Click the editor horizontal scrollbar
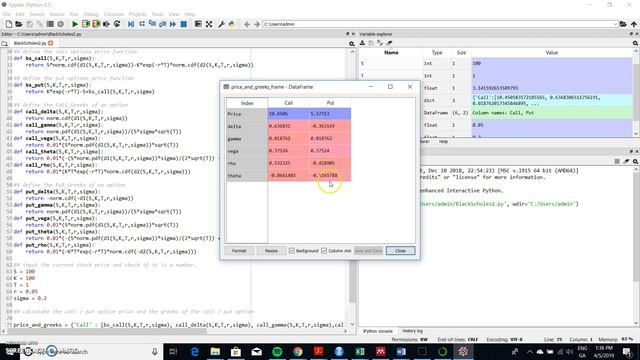 coord(175,331)
